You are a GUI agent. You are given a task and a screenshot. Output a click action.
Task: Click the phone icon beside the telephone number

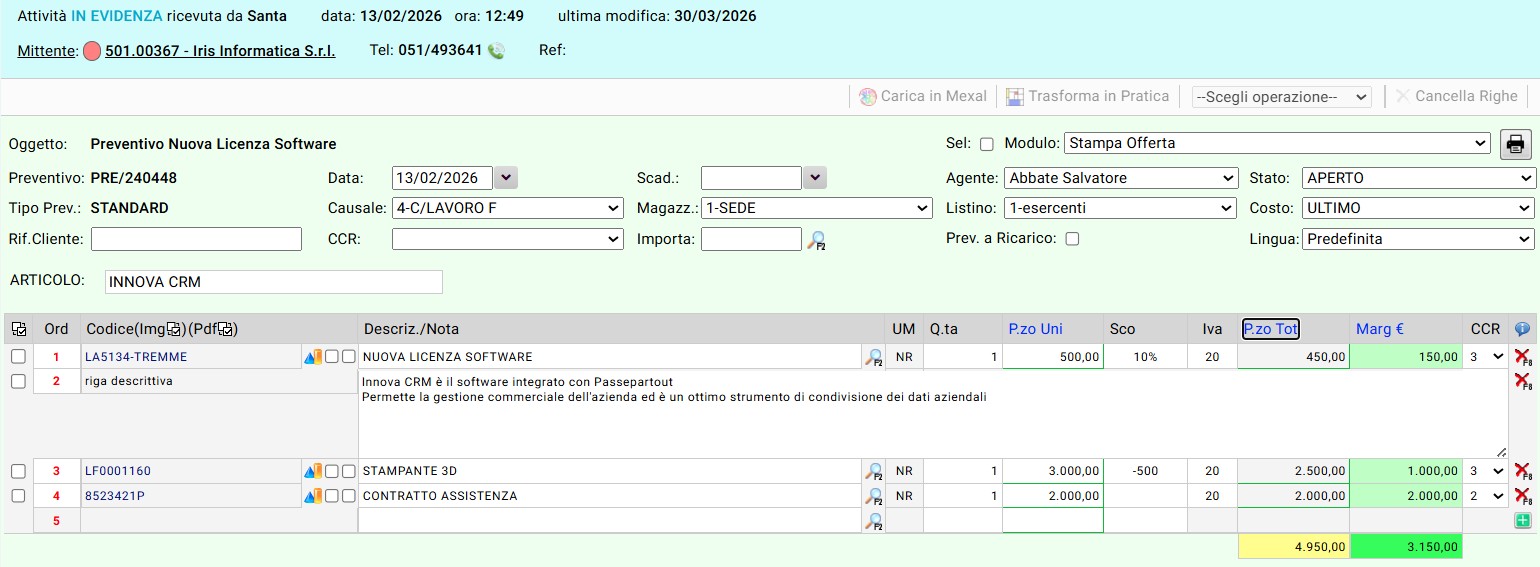(496, 51)
